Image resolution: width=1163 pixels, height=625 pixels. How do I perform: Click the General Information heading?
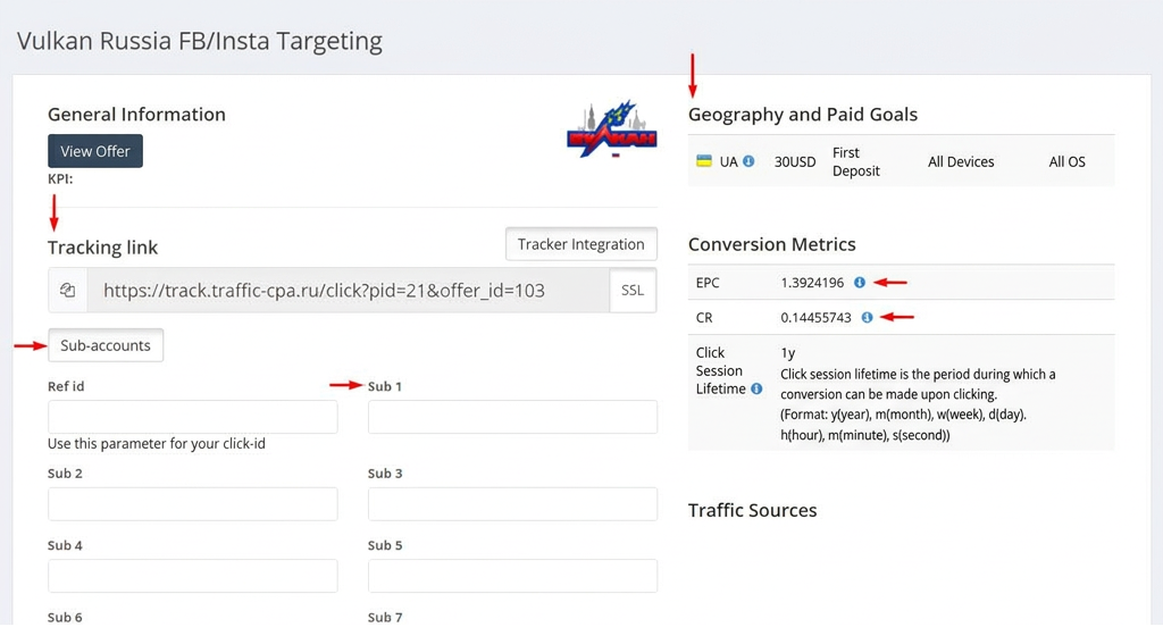(x=136, y=114)
